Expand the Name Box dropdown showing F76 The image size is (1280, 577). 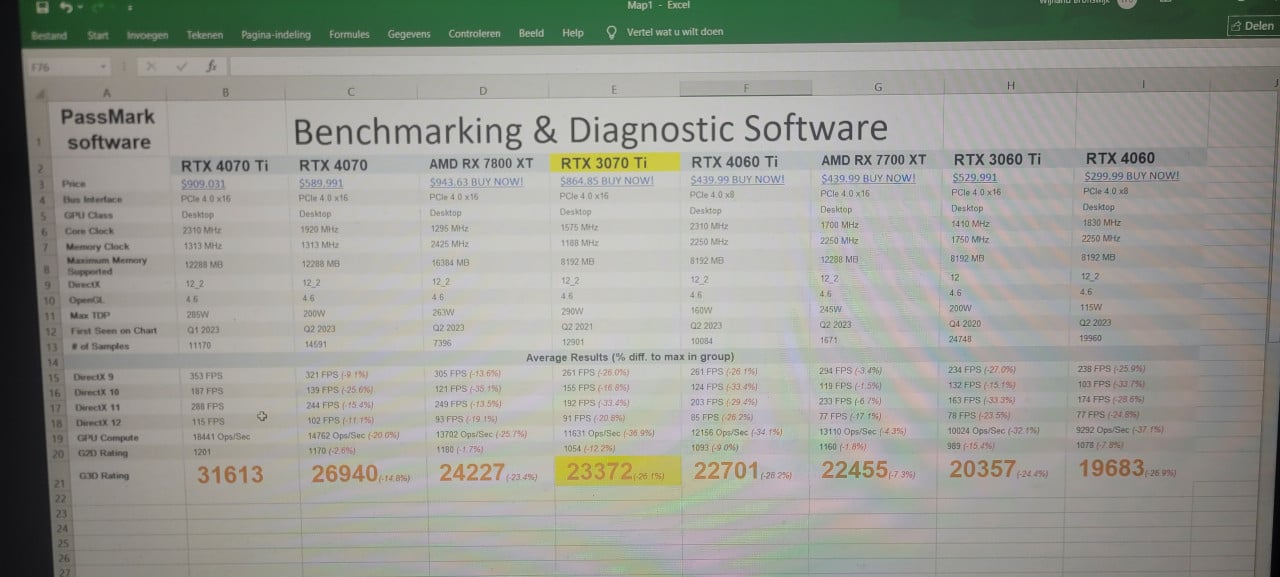[x=104, y=67]
